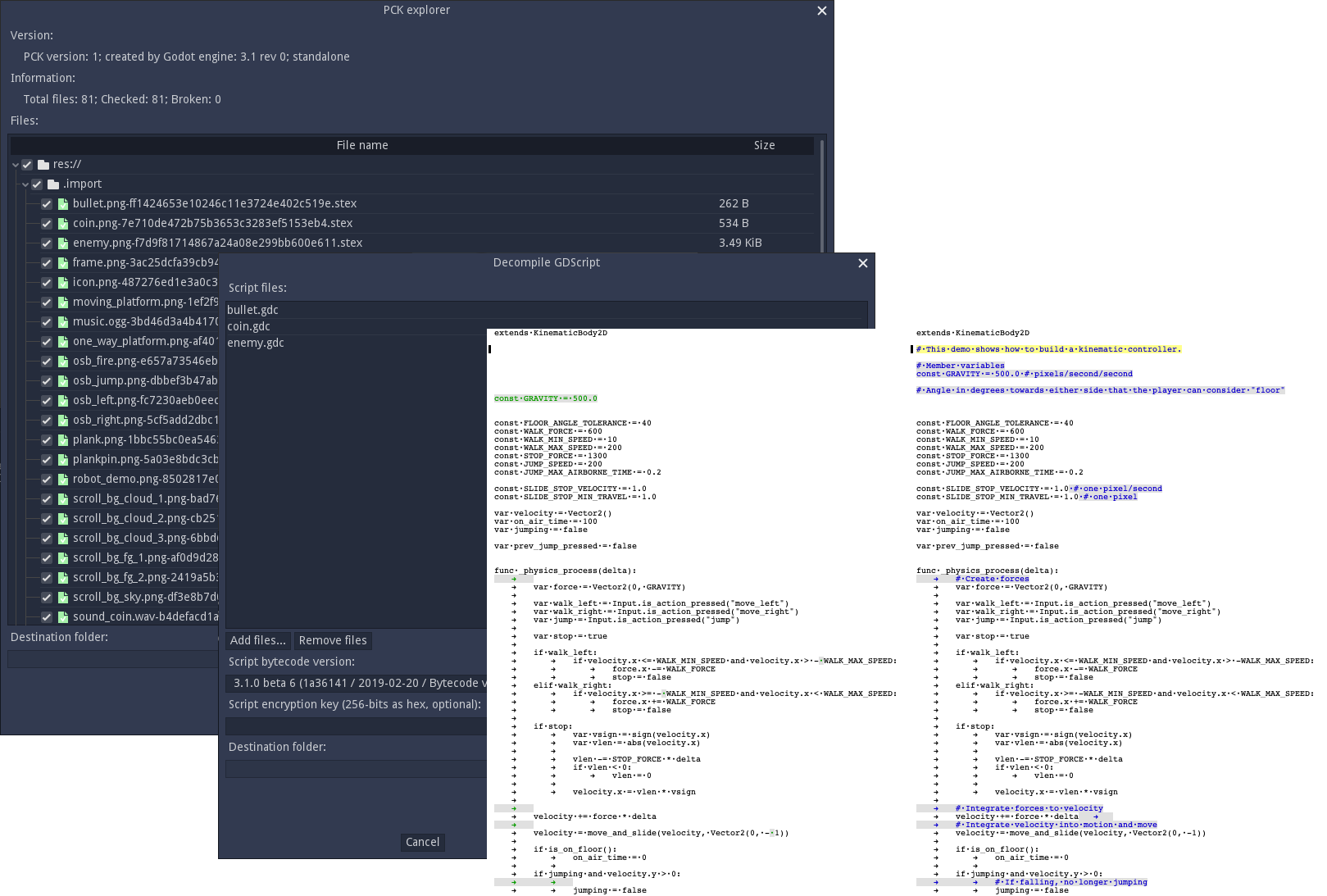Uncheck the res:// checkbox
This screenshot has height=896, width=1327.
coord(27,164)
